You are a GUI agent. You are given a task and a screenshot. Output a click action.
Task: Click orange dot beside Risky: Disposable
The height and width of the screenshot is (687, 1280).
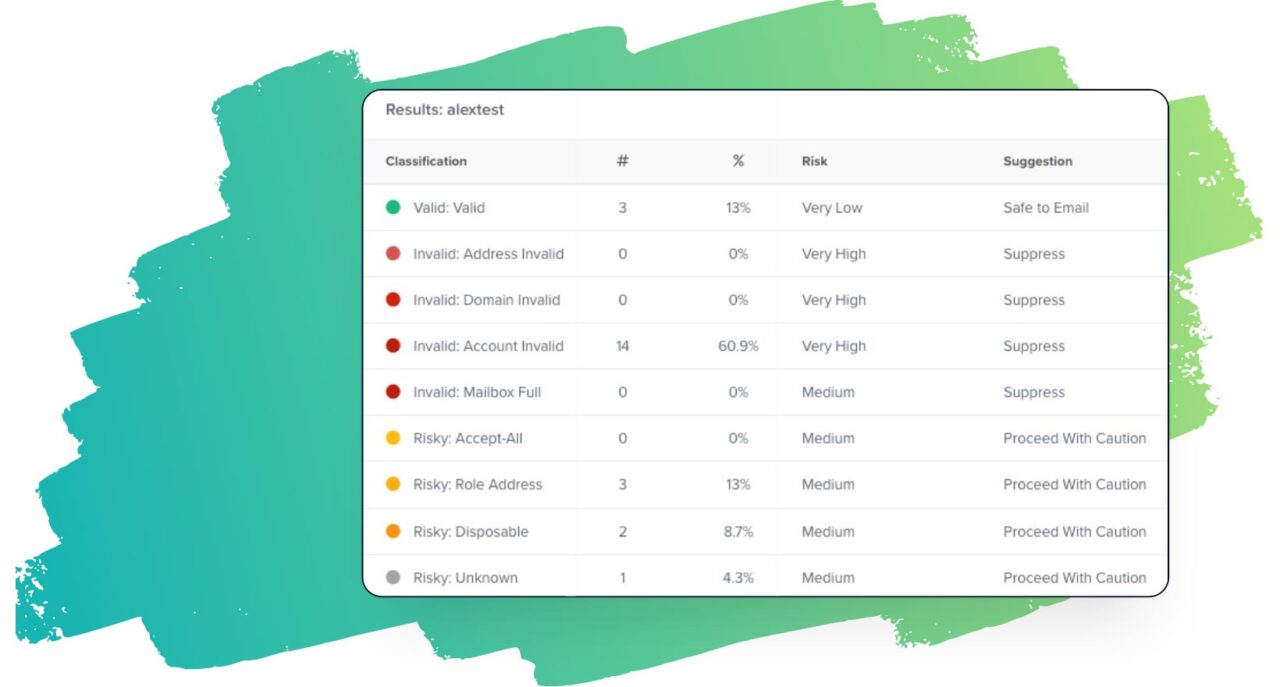(x=393, y=531)
